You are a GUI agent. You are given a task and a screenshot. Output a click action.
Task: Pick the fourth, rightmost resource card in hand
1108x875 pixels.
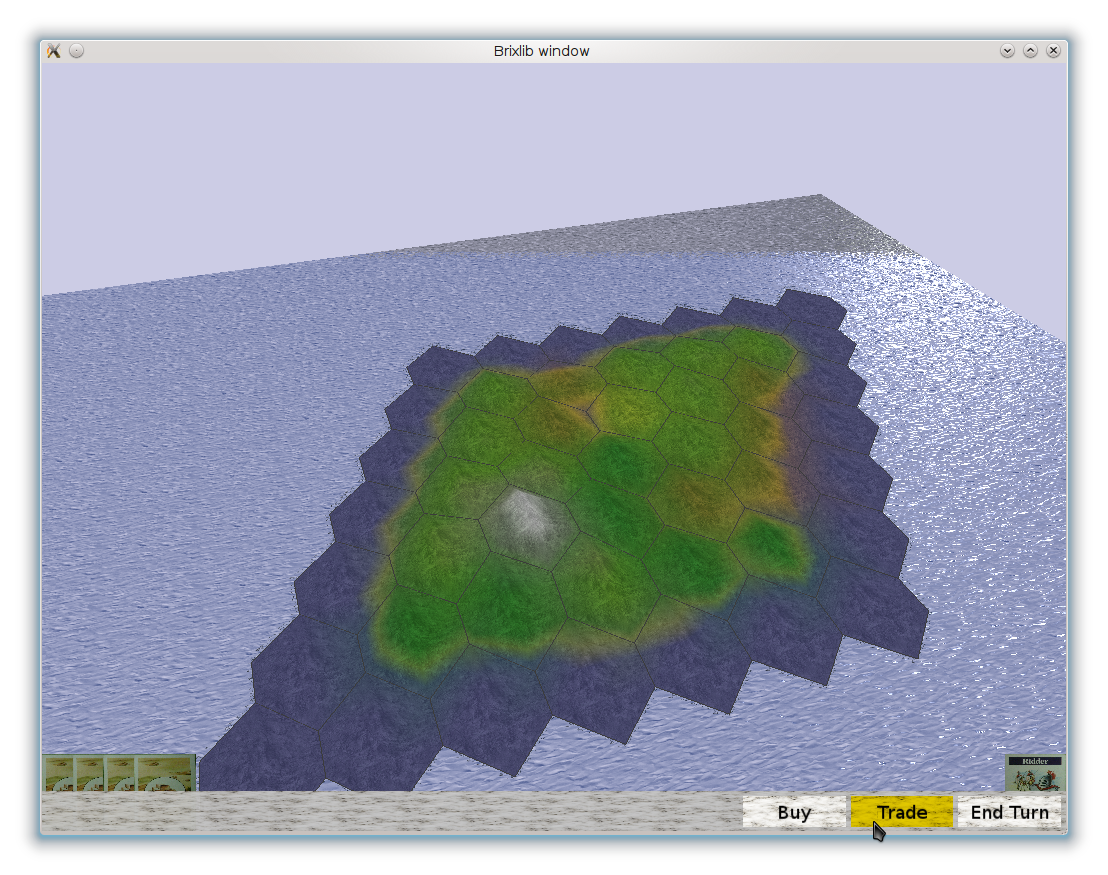[x=165, y=773]
